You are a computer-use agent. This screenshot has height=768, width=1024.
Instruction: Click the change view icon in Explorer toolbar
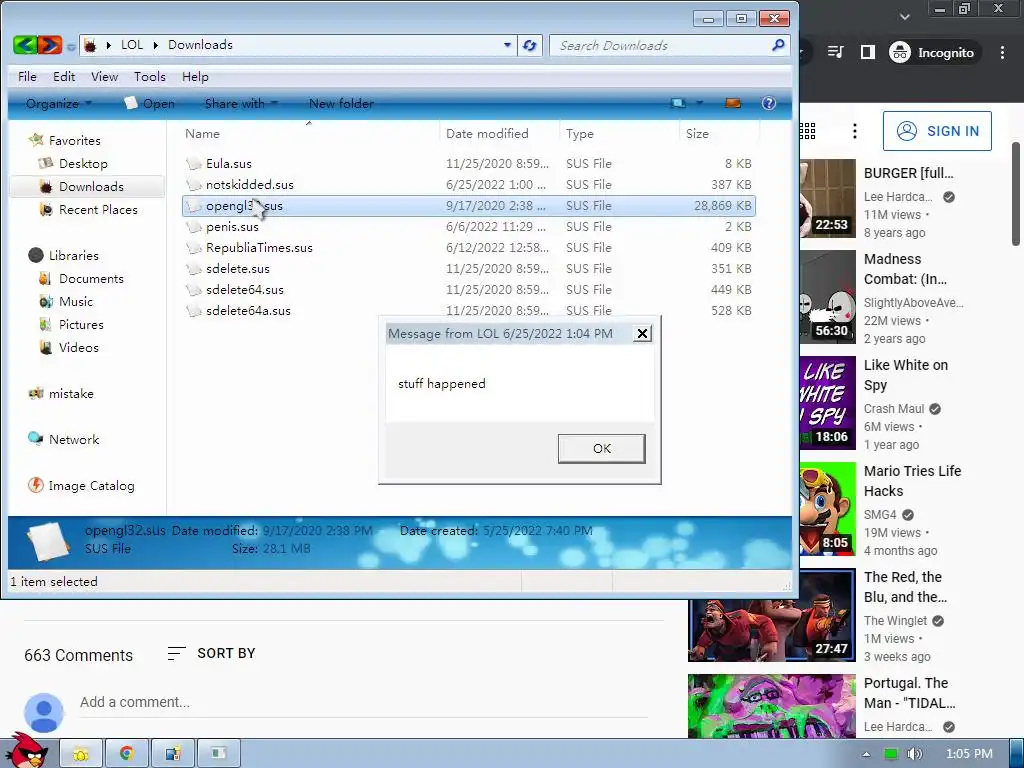[x=679, y=103]
